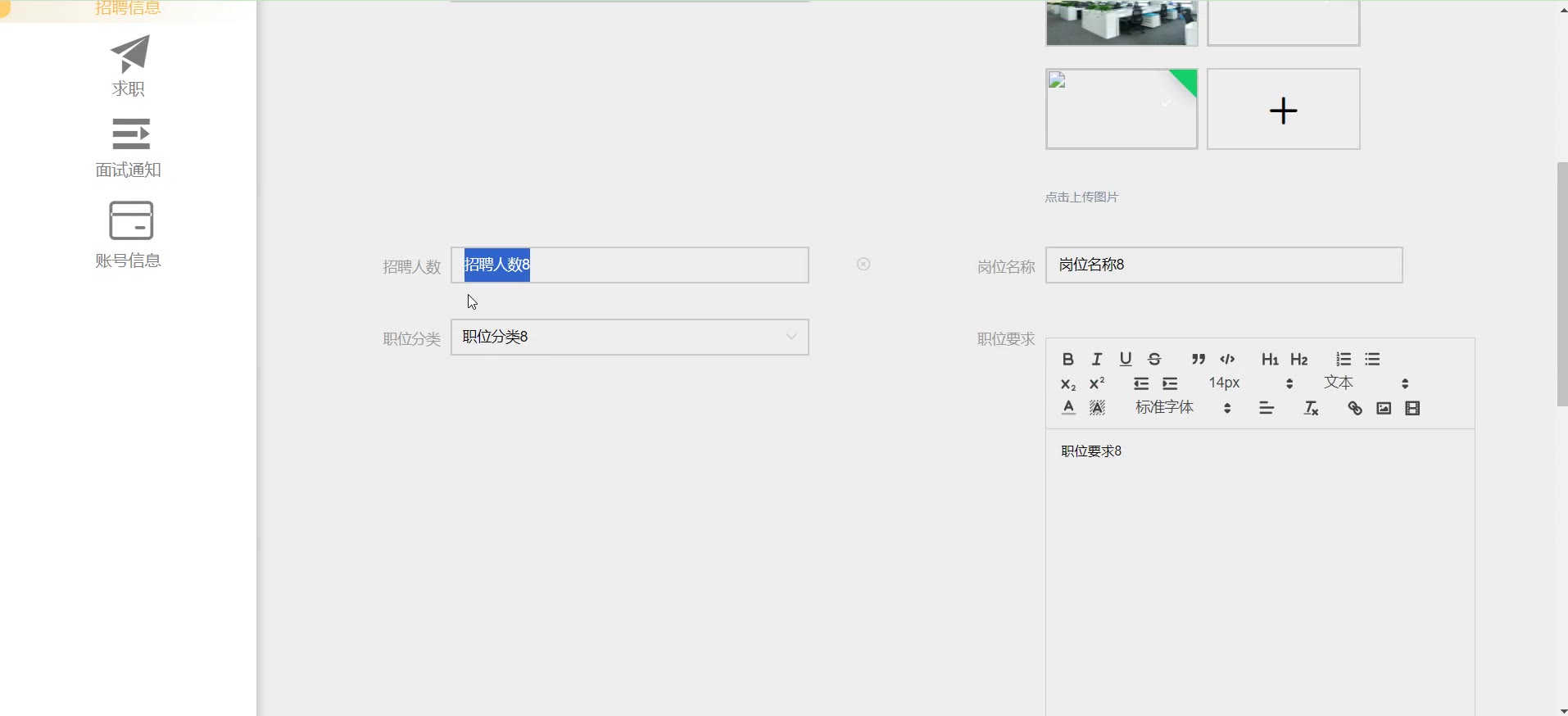This screenshot has width=1568, height=716.
Task: Clear text formatting
Action: (1311, 408)
